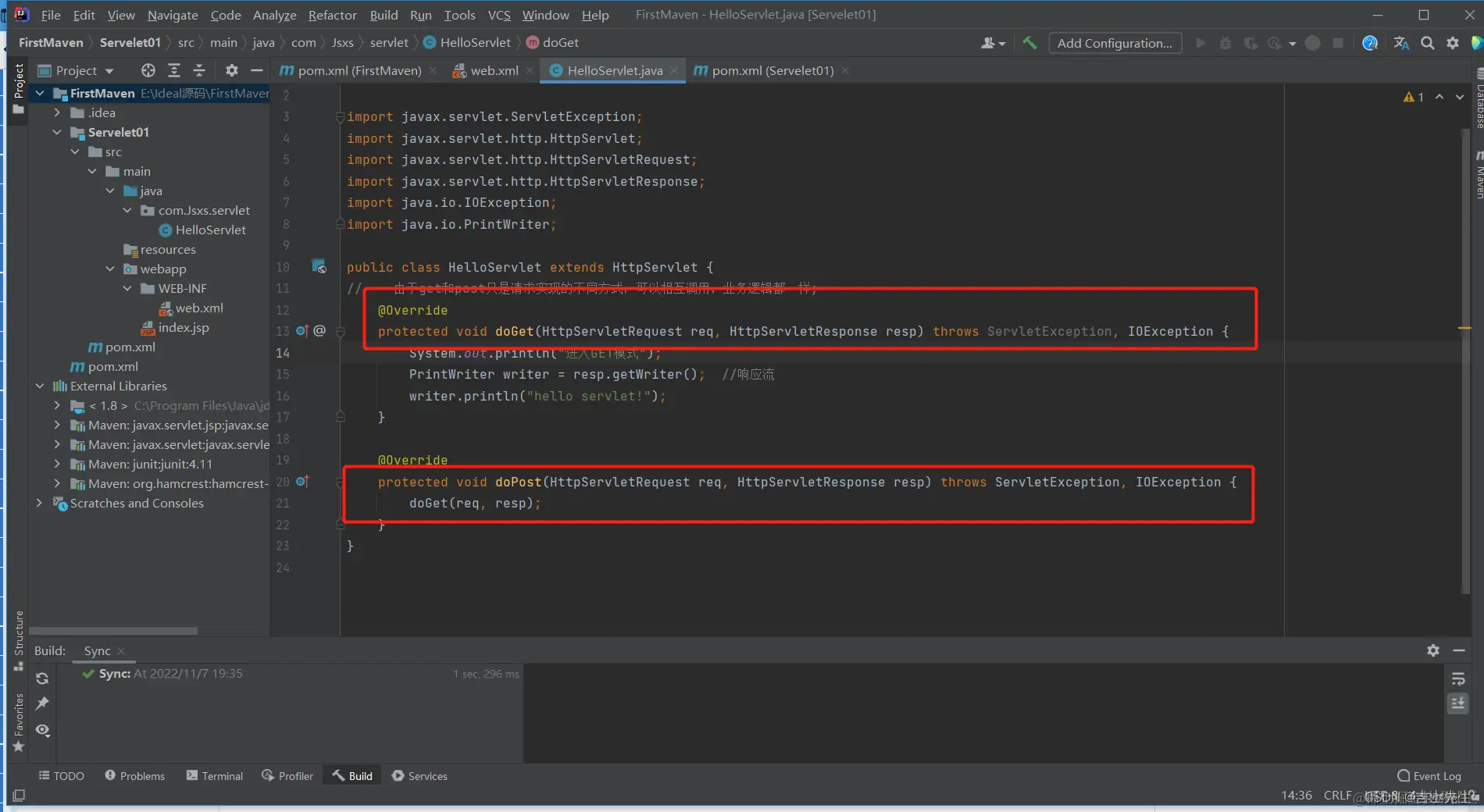The width and height of the screenshot is (1484, 812).
Task: Hide the Project tool window
Action: click(x=256, y=70)
